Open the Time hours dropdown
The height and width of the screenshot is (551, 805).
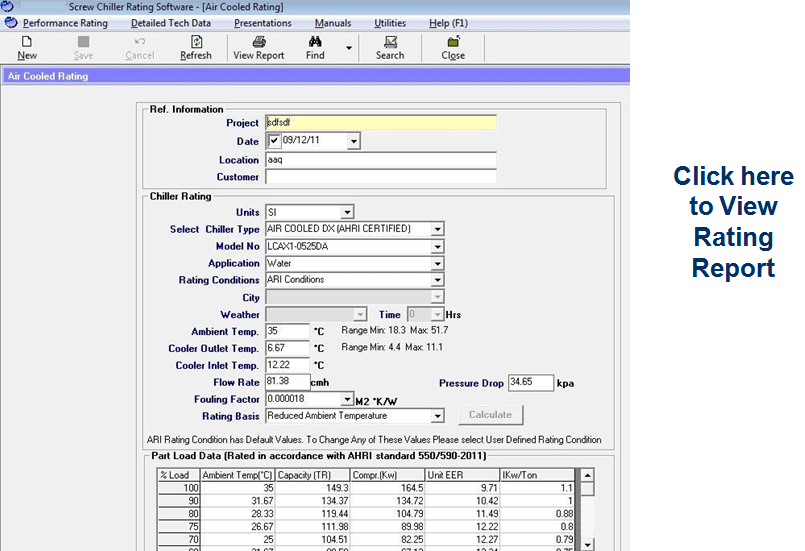[437, 314]
